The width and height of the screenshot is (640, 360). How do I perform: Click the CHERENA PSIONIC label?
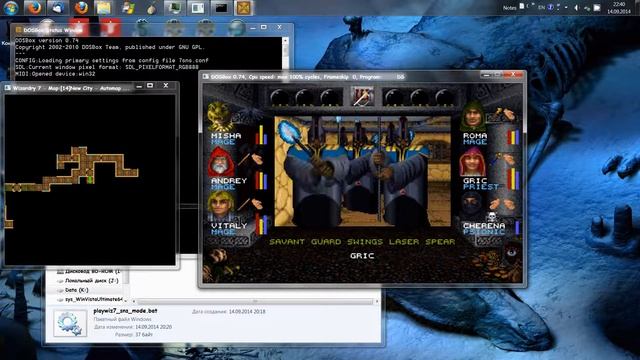pyautogui.click(x=484, y=228)
